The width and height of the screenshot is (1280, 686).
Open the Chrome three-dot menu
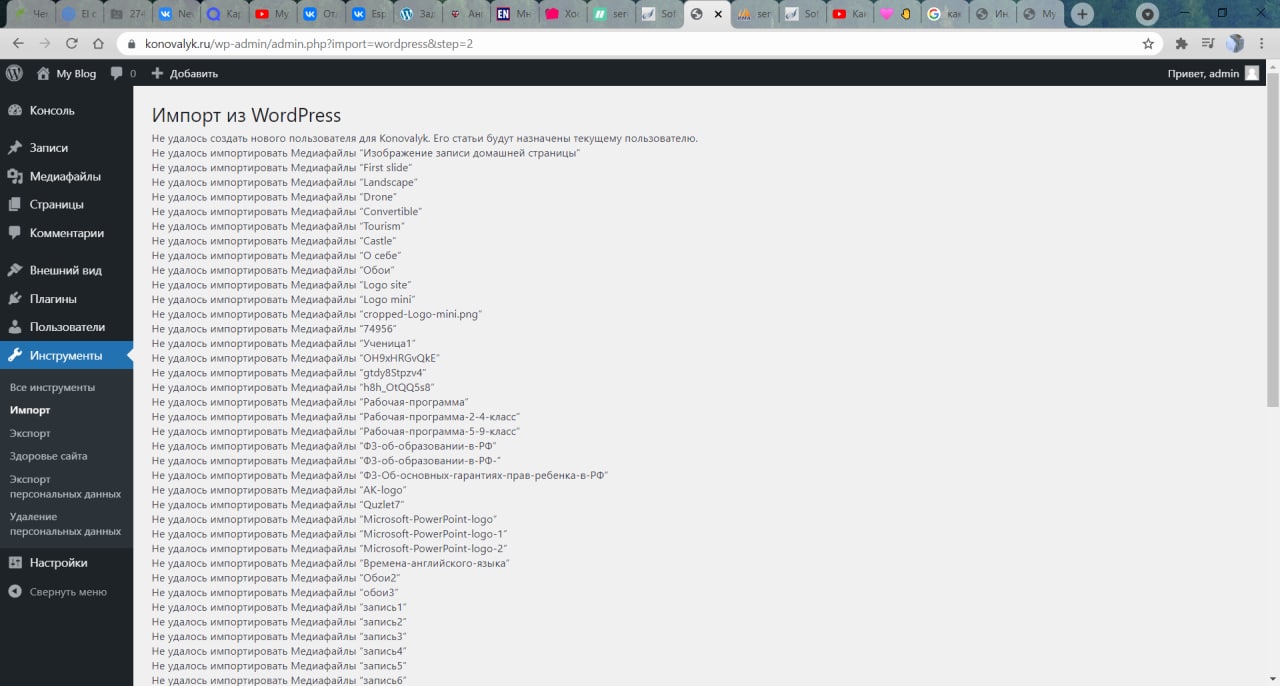[1262, 44]
